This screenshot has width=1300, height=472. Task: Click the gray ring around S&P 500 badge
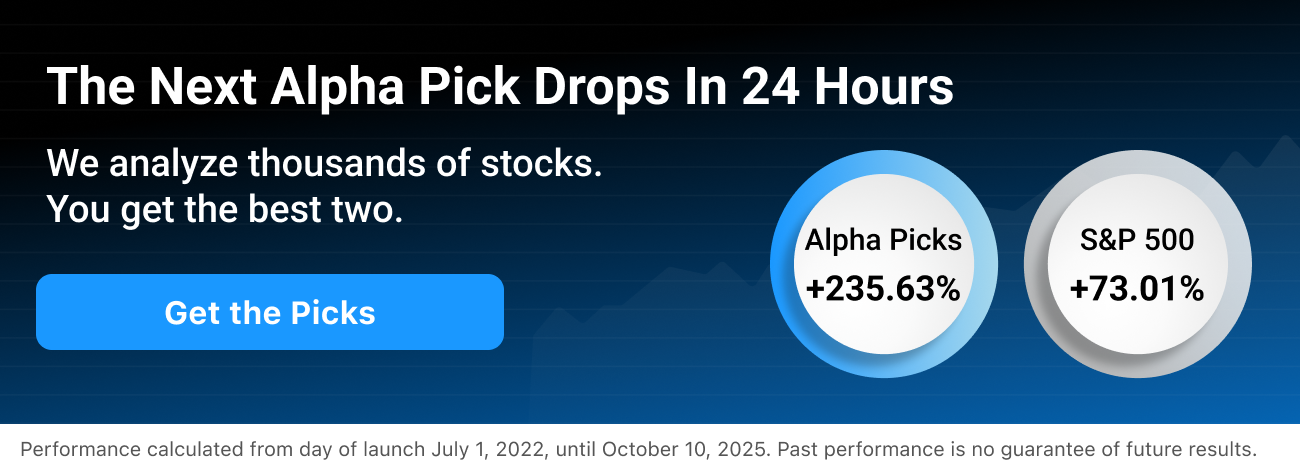[x=1240, y=264]
